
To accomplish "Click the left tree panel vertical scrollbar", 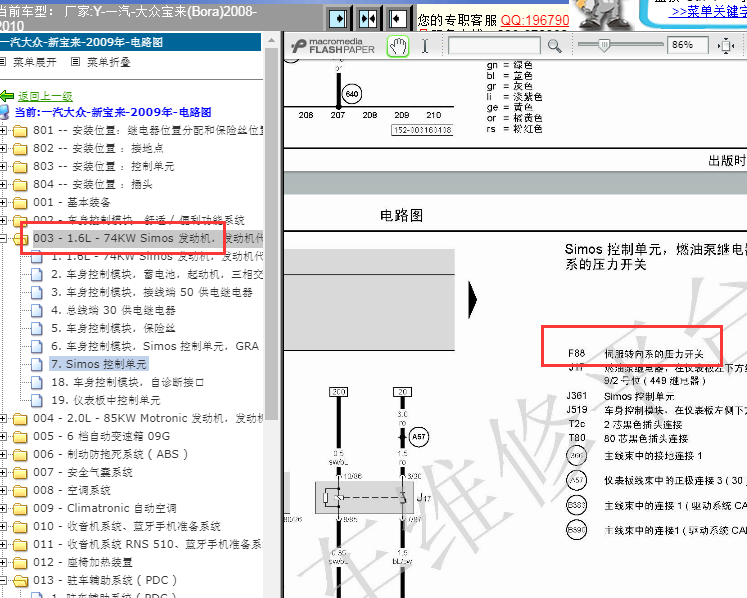I will pos(271,233).
